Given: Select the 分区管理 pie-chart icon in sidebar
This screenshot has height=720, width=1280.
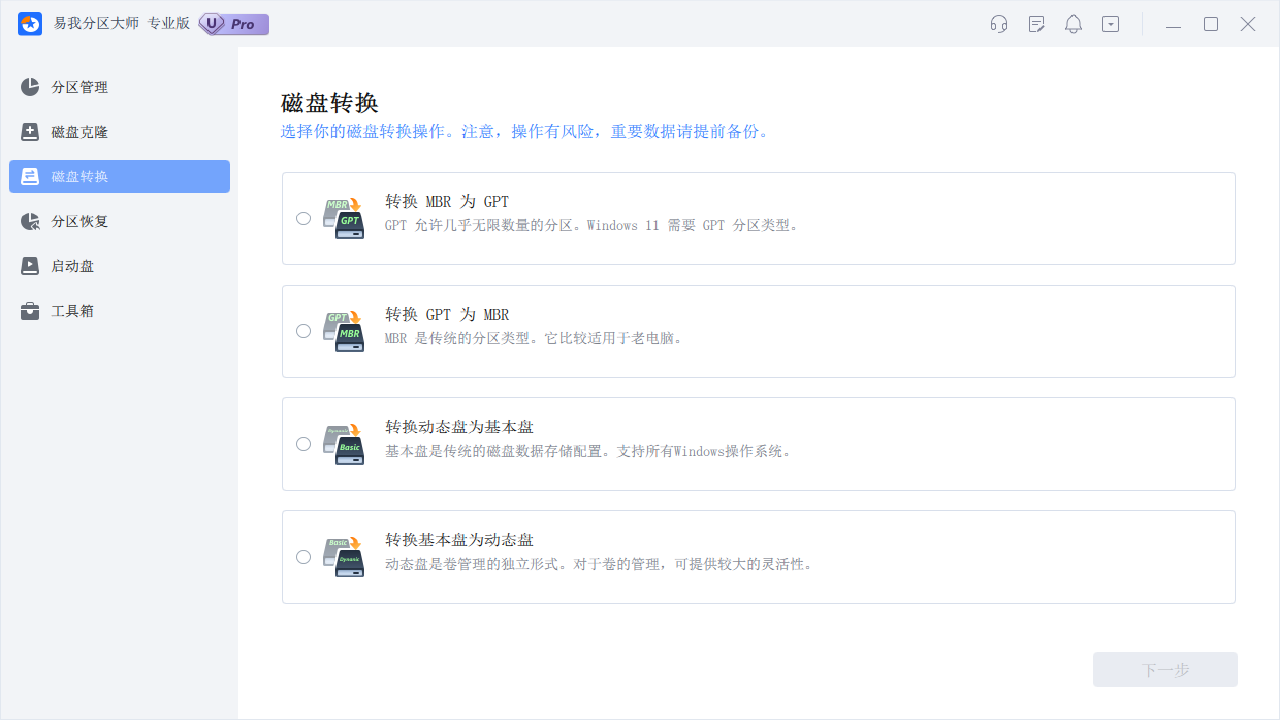Looking at the screenshot, I should click(x=30, y=87).
